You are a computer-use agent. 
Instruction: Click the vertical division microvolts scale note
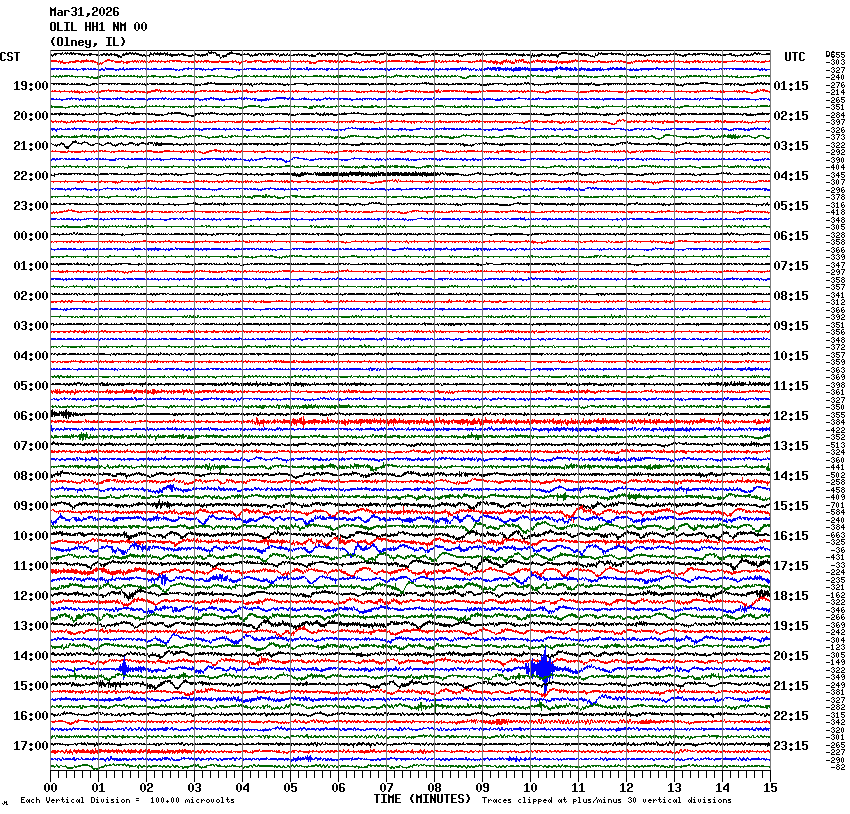[x=128, y=801]
